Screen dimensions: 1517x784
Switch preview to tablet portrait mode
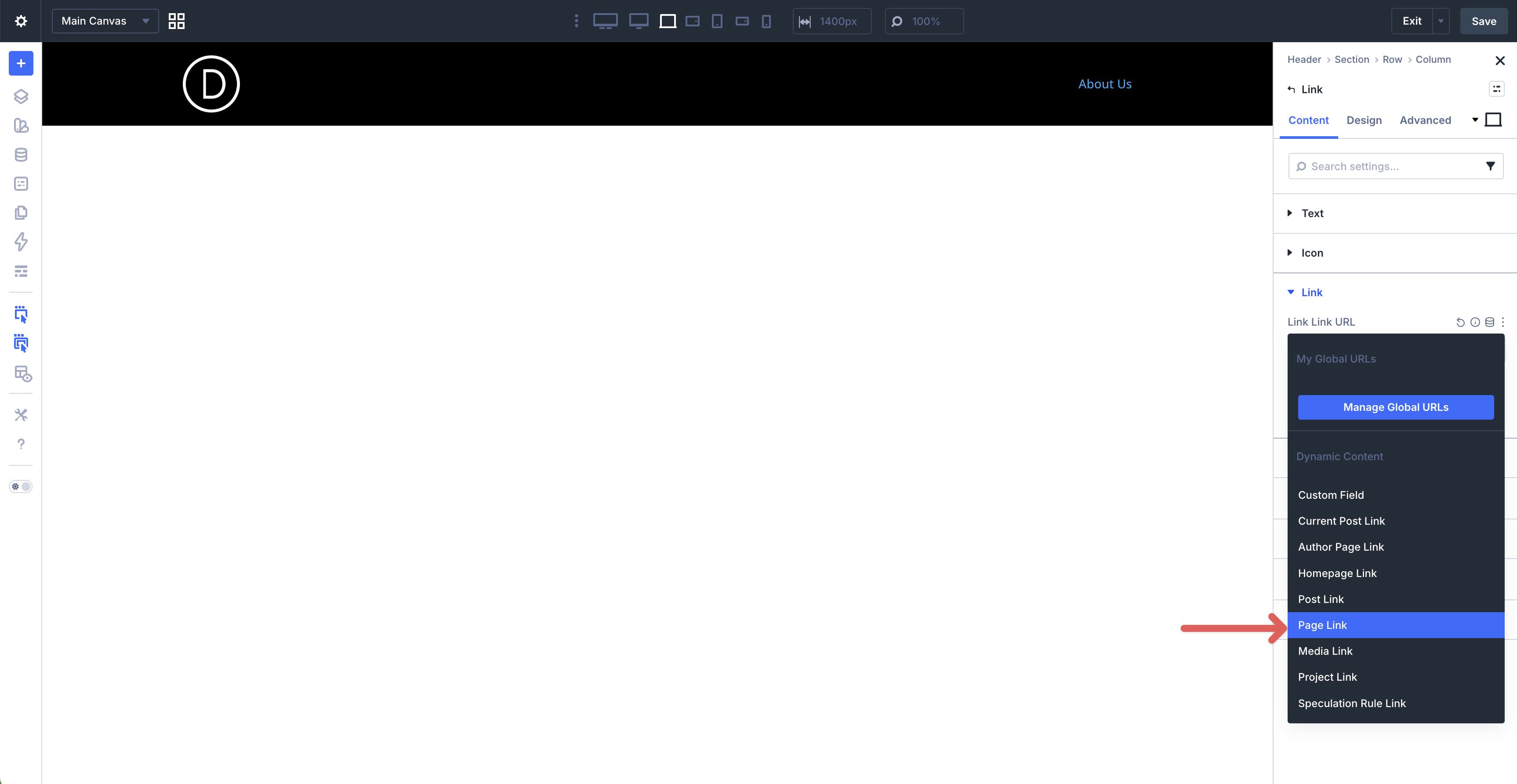(717, 21)
